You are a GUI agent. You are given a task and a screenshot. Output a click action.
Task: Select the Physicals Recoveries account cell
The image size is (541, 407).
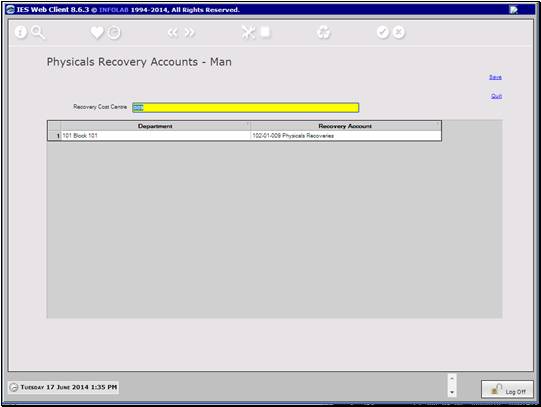point(345,136)
